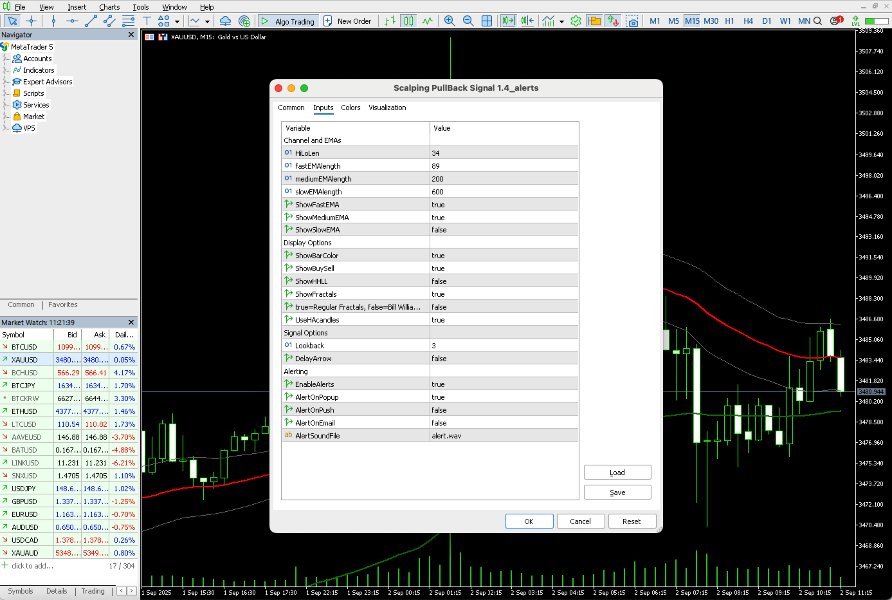Viewport: 892px width, 600px height.
Task: Switch to the Visualization tab
Action: tap(387, 107)
